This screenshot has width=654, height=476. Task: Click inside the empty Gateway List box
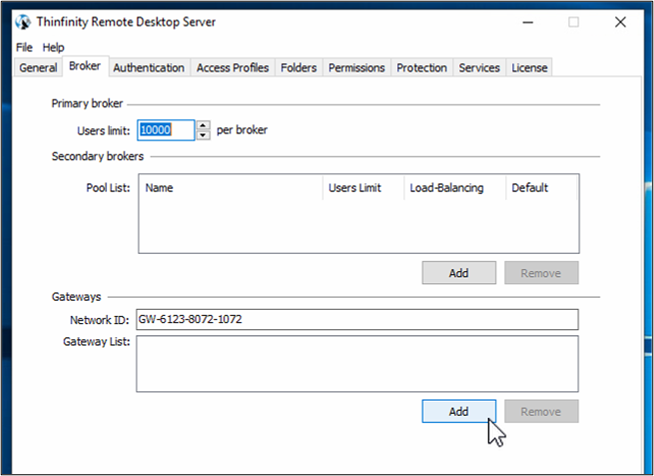click(357, 362)
